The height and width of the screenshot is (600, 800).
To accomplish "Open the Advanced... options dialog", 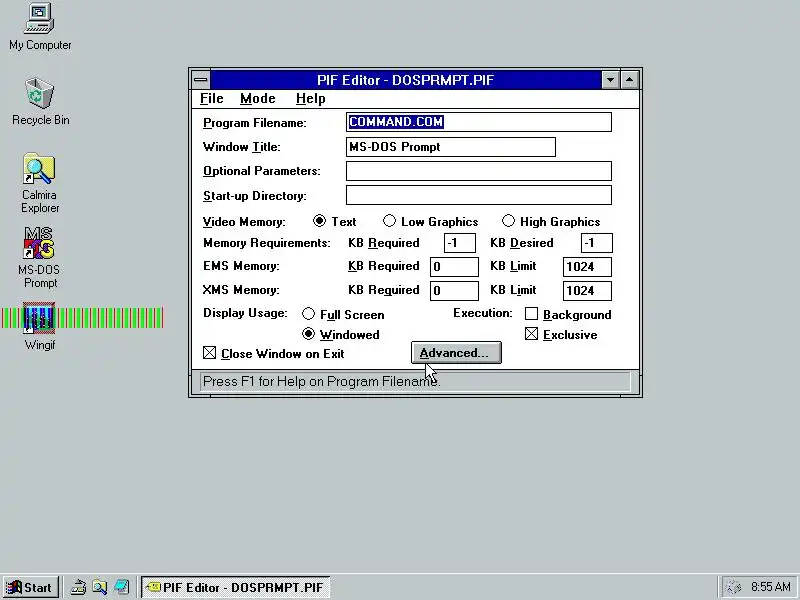I will pyautogui.click(x=456, y=353).
